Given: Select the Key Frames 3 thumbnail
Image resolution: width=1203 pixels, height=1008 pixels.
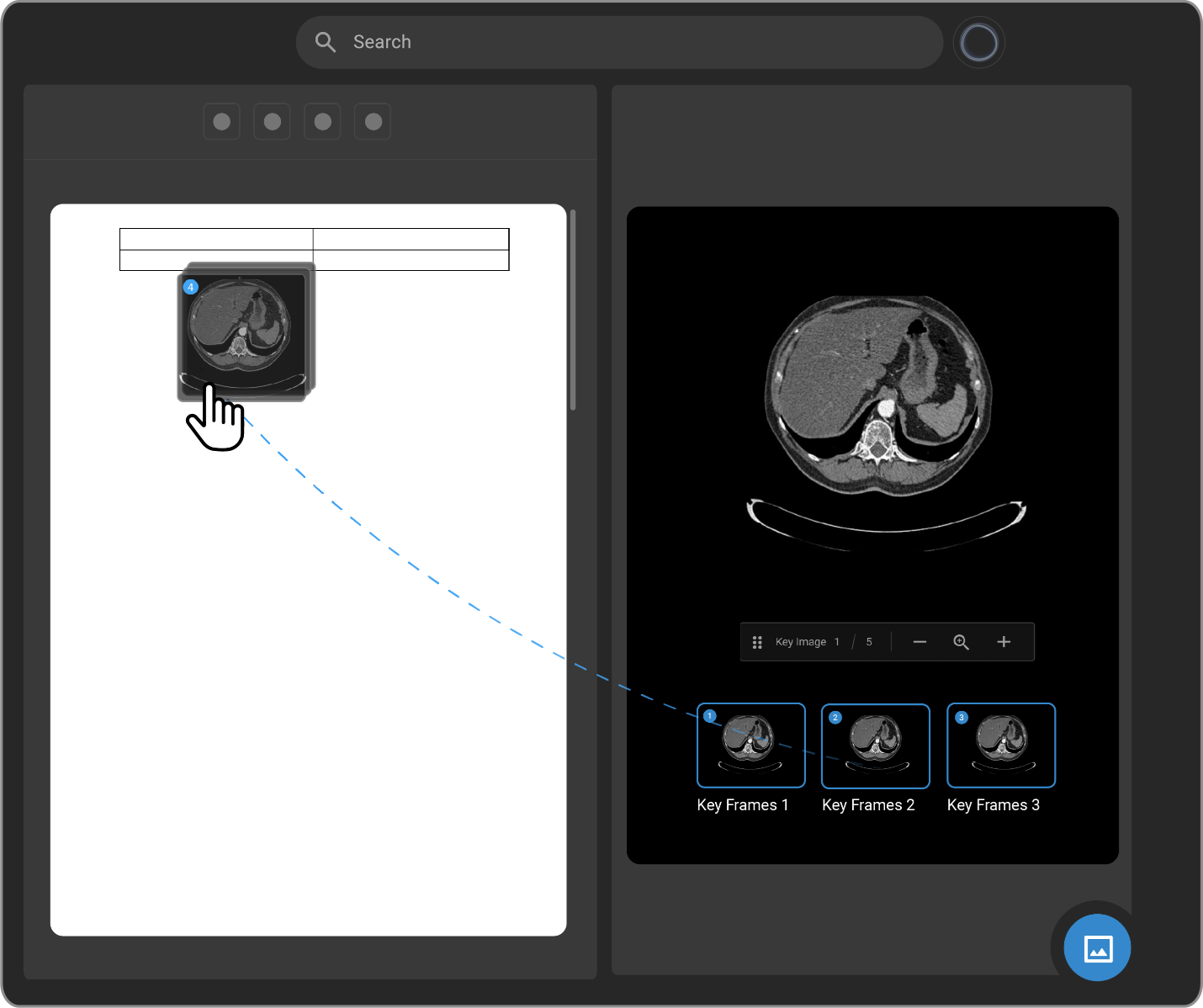Looking at the screenshot, I should pos(1000,745).
